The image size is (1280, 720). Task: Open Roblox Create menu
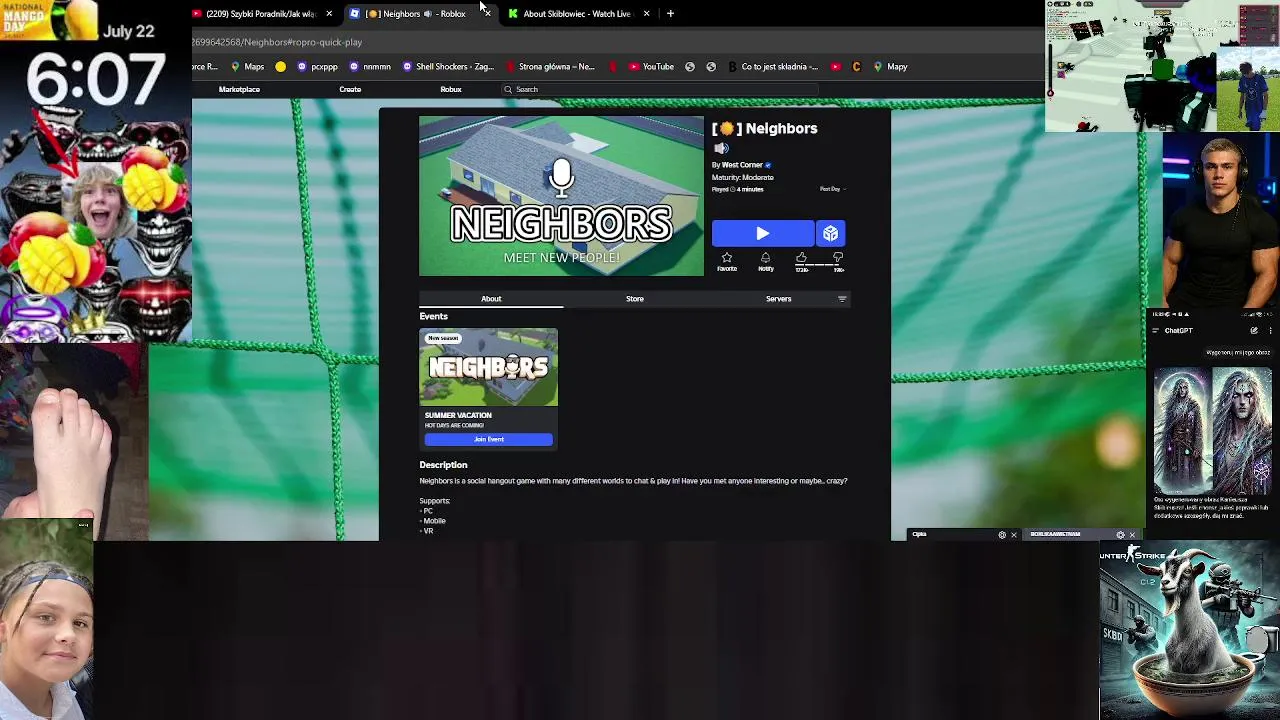coord(350,89)
